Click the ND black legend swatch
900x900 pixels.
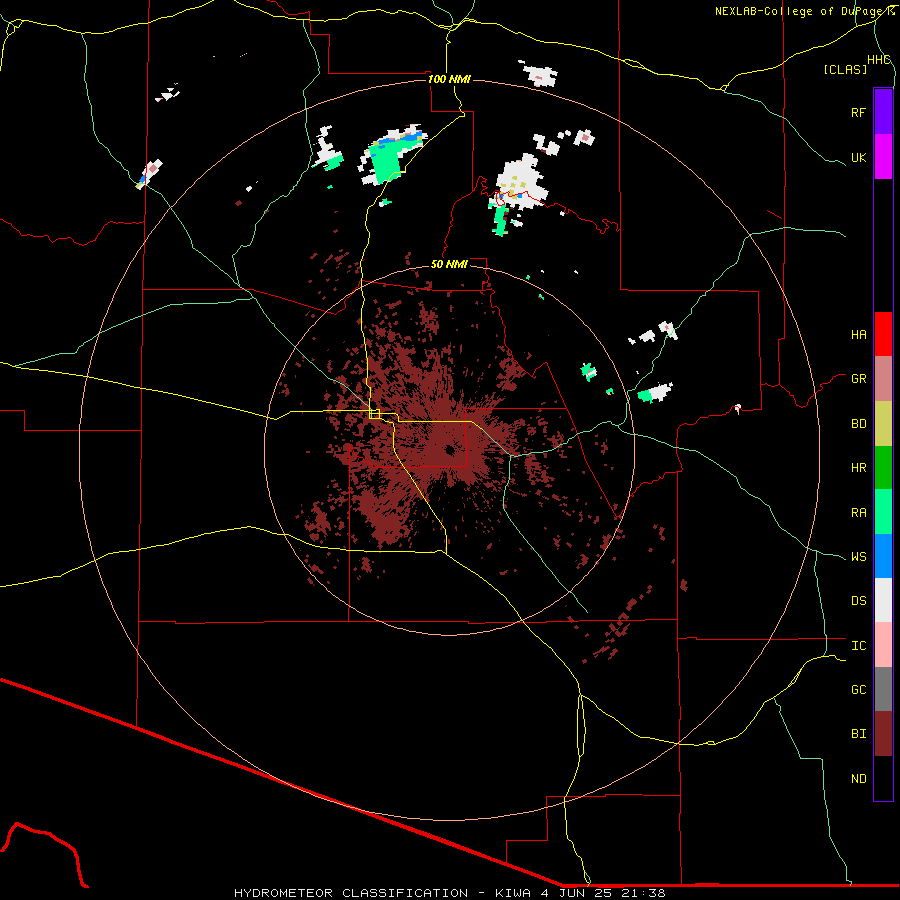(x=883, y=778)
